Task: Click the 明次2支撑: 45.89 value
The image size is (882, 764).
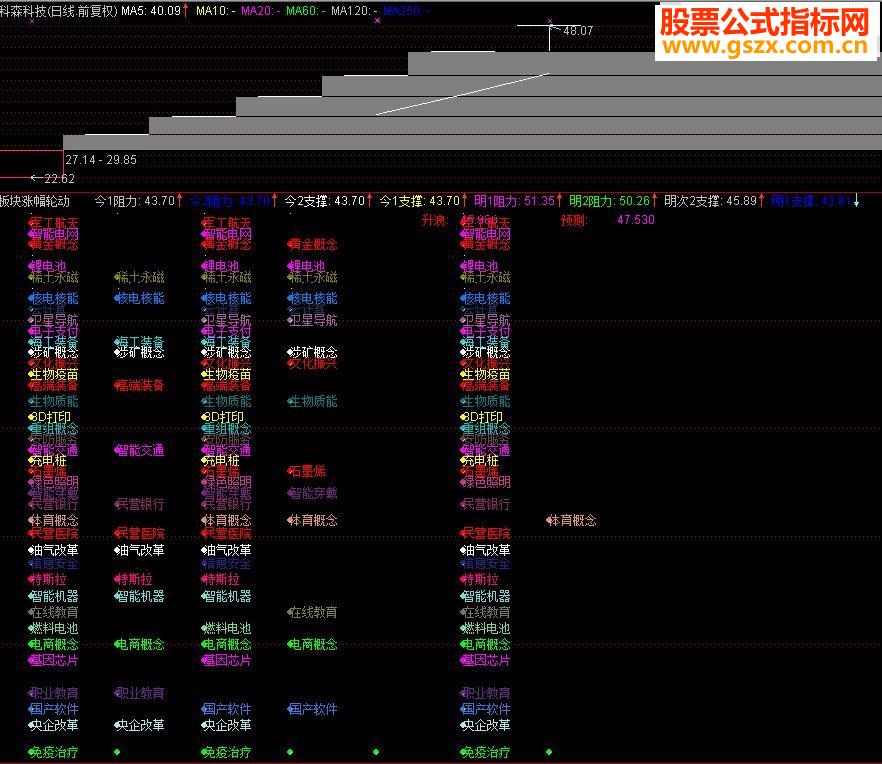Action: pyautogui.click(x=710, y=201)
